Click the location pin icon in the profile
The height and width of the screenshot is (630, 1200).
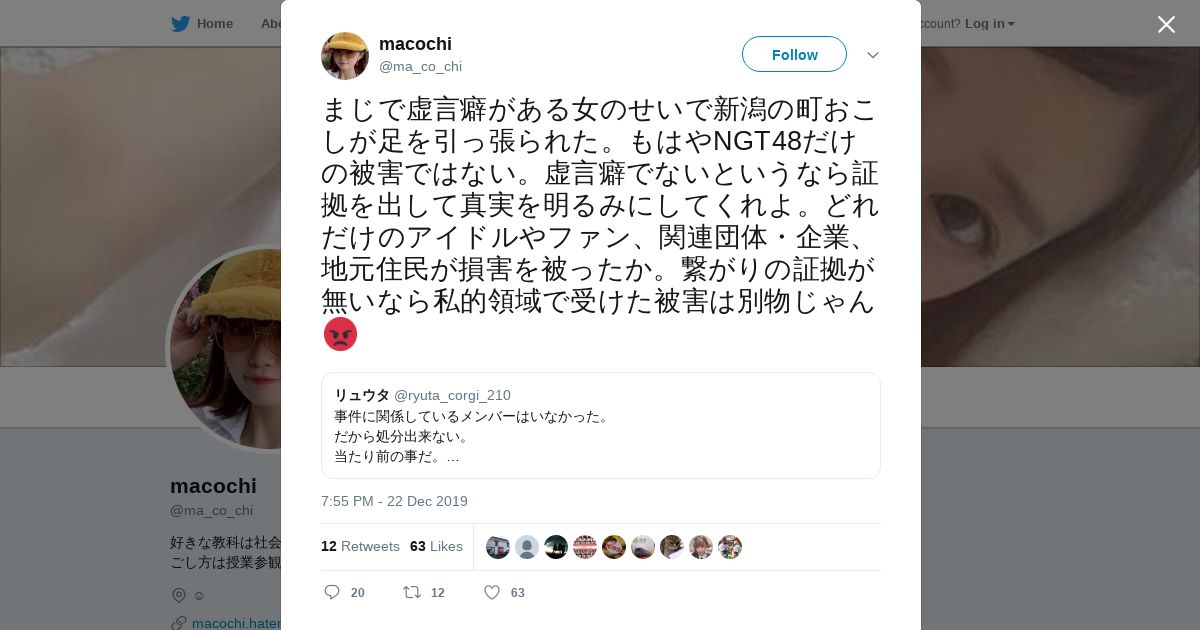pyautogui.click(x=179, y=595)
